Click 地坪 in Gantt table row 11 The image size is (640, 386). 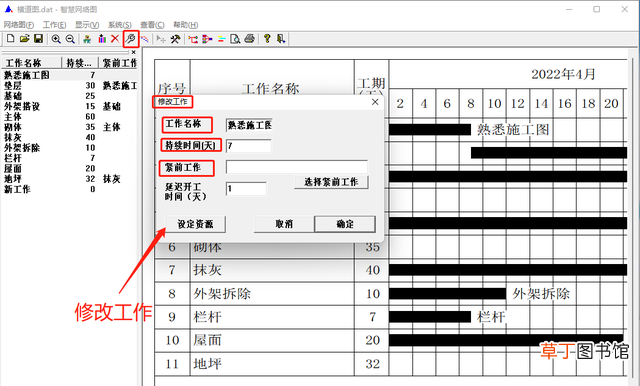tap(207, 364)
